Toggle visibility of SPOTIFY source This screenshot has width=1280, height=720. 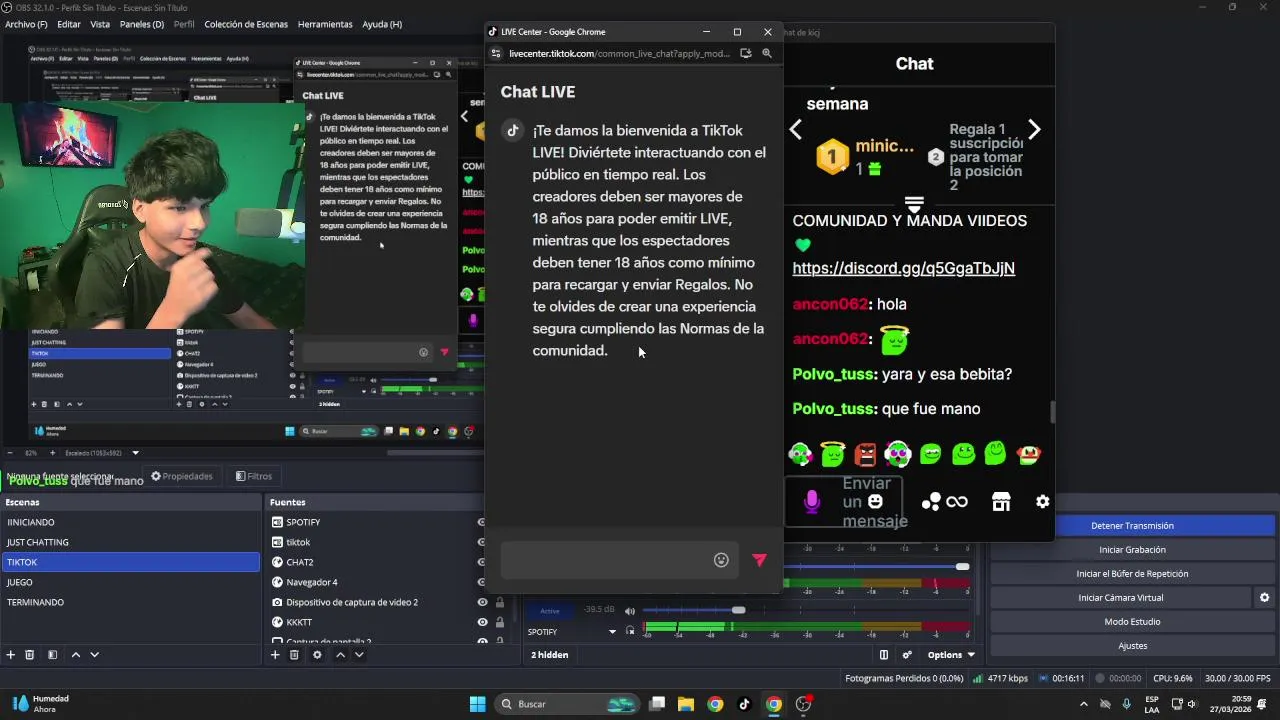481,522
